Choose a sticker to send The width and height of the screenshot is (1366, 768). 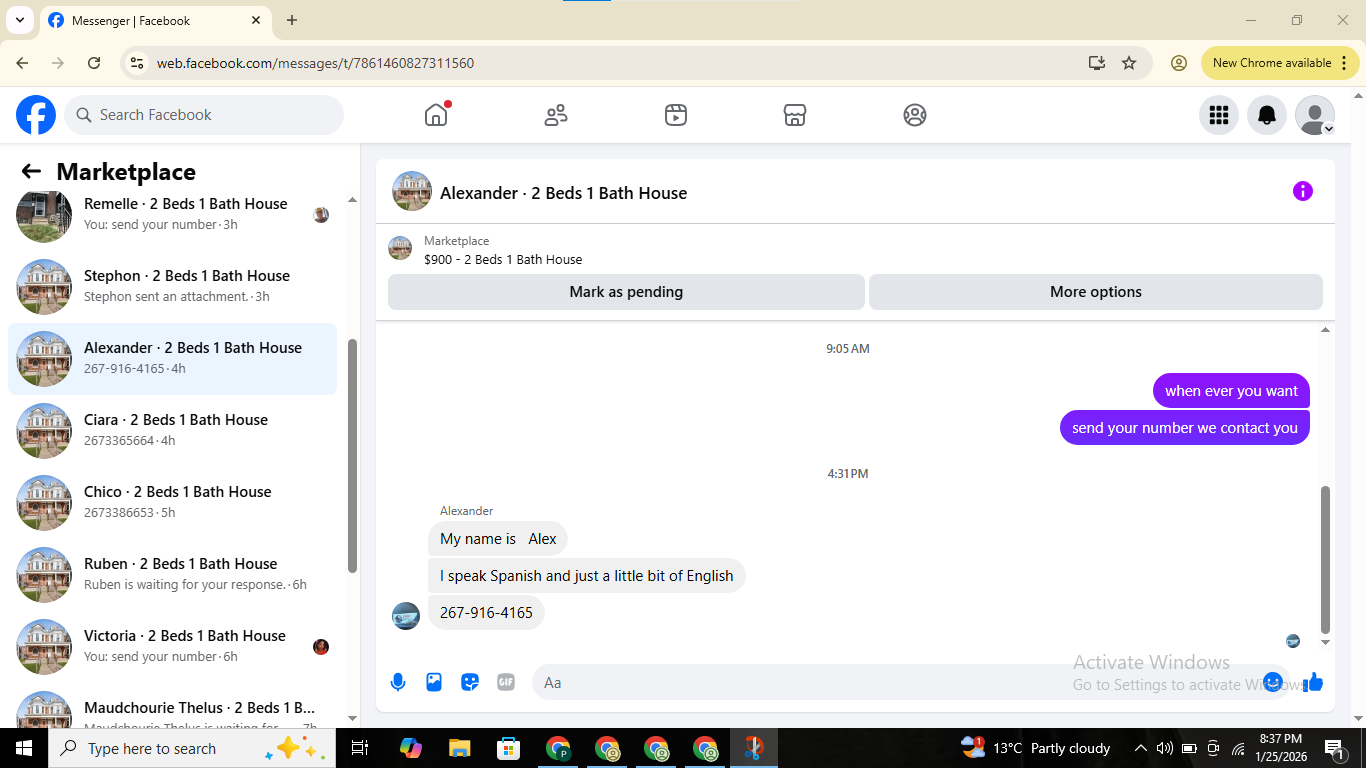pos(470,682)
